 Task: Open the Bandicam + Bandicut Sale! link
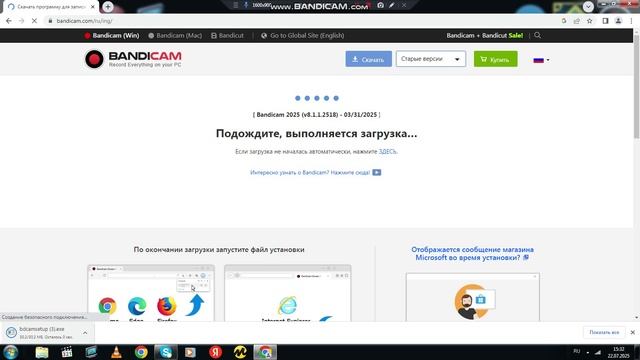[x=484, y=36]
